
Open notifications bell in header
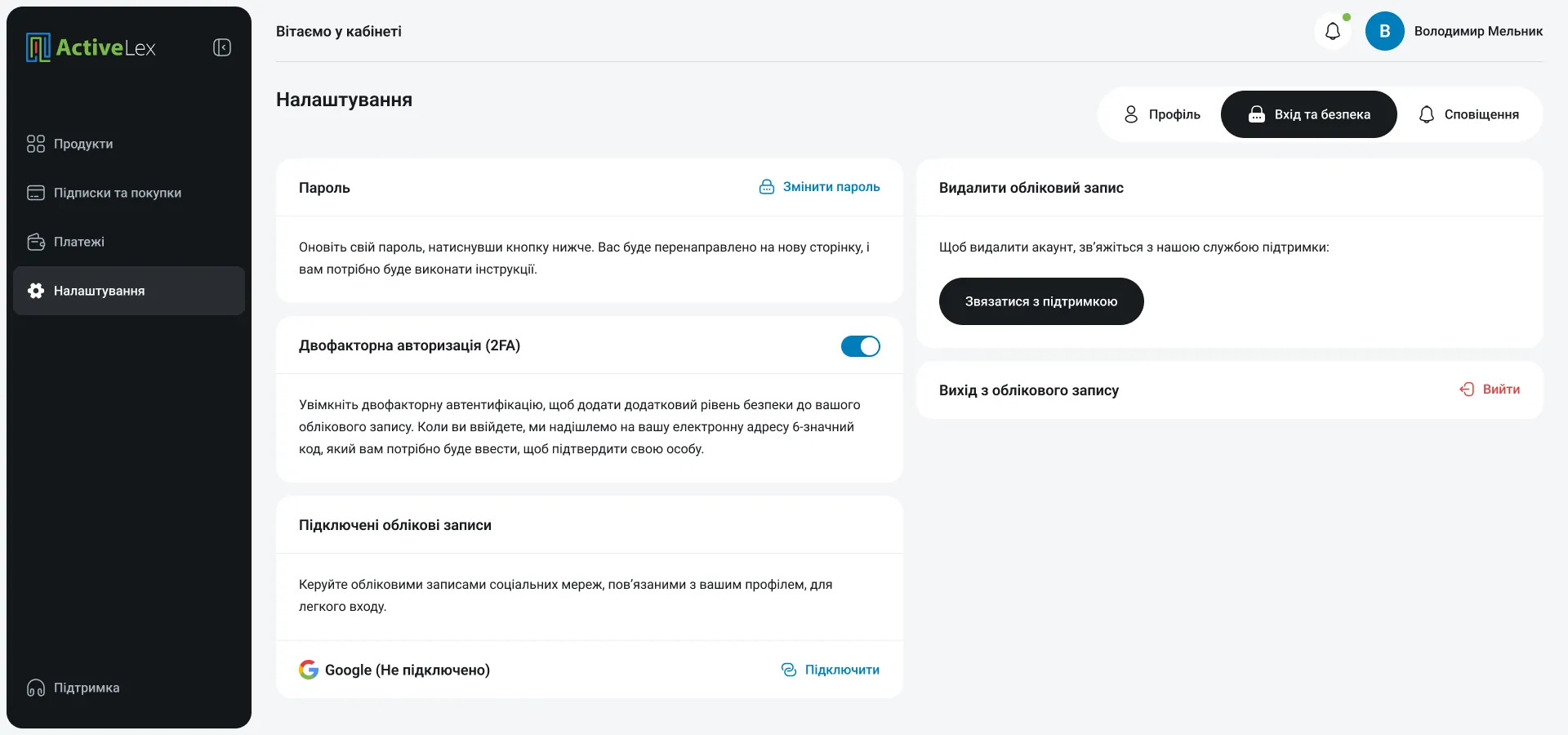1333,31
